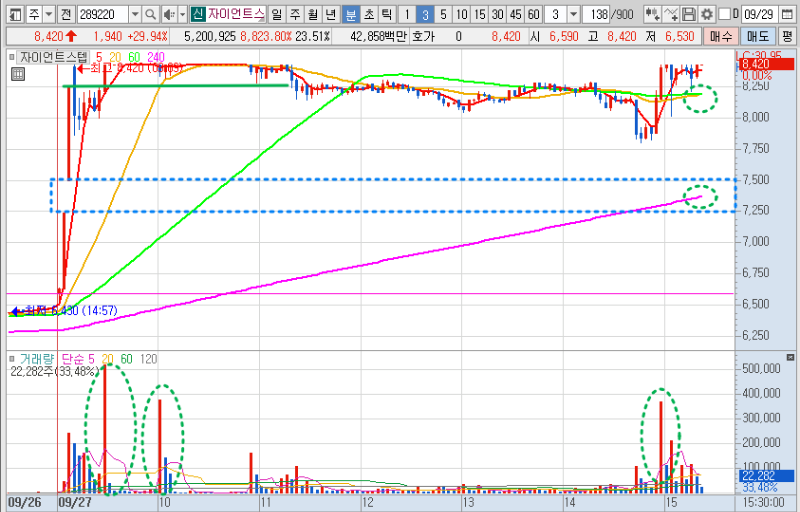Image resolution: width=800 pixels, height=512 pixels.
Task: Switch to yearly chart 년
Action: [331, 14]
